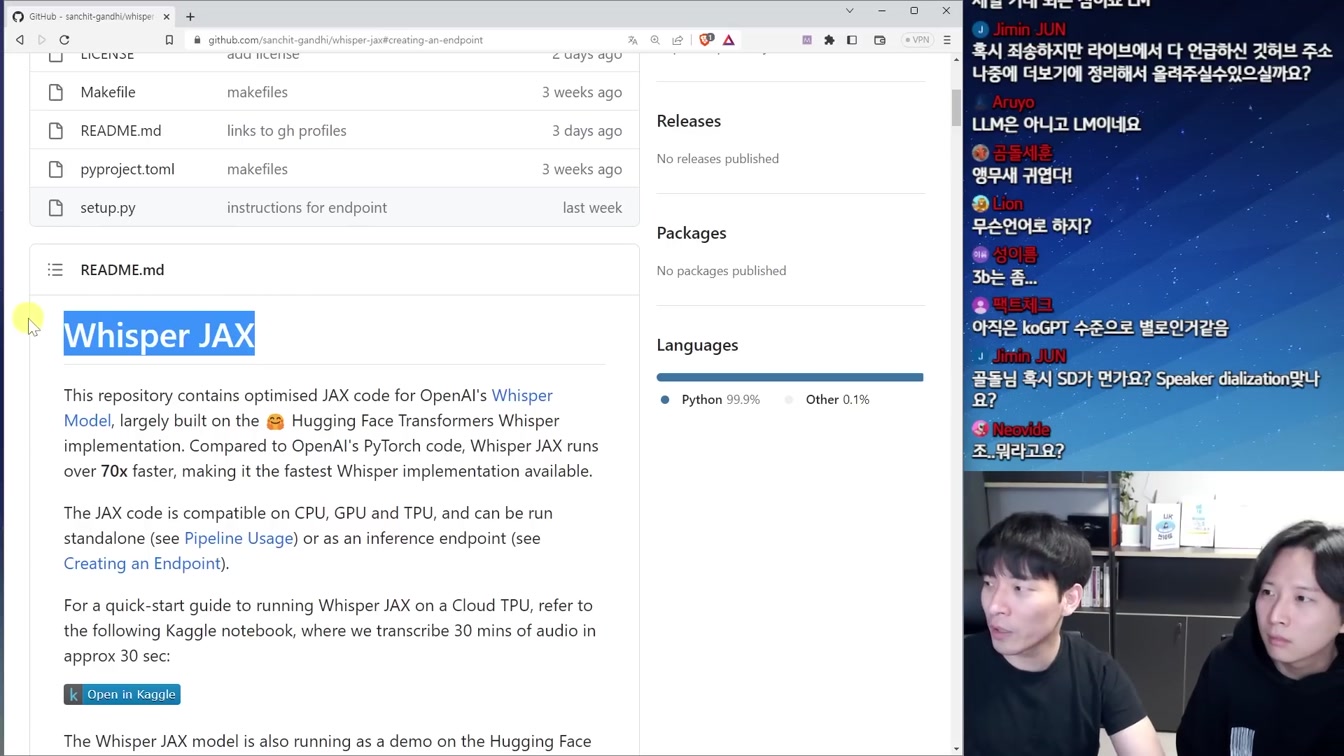Open 'makefiles' commit on the Makefile row
Image resolution: width=1344 pixels, height=756 pixels.
click(257, 92)
